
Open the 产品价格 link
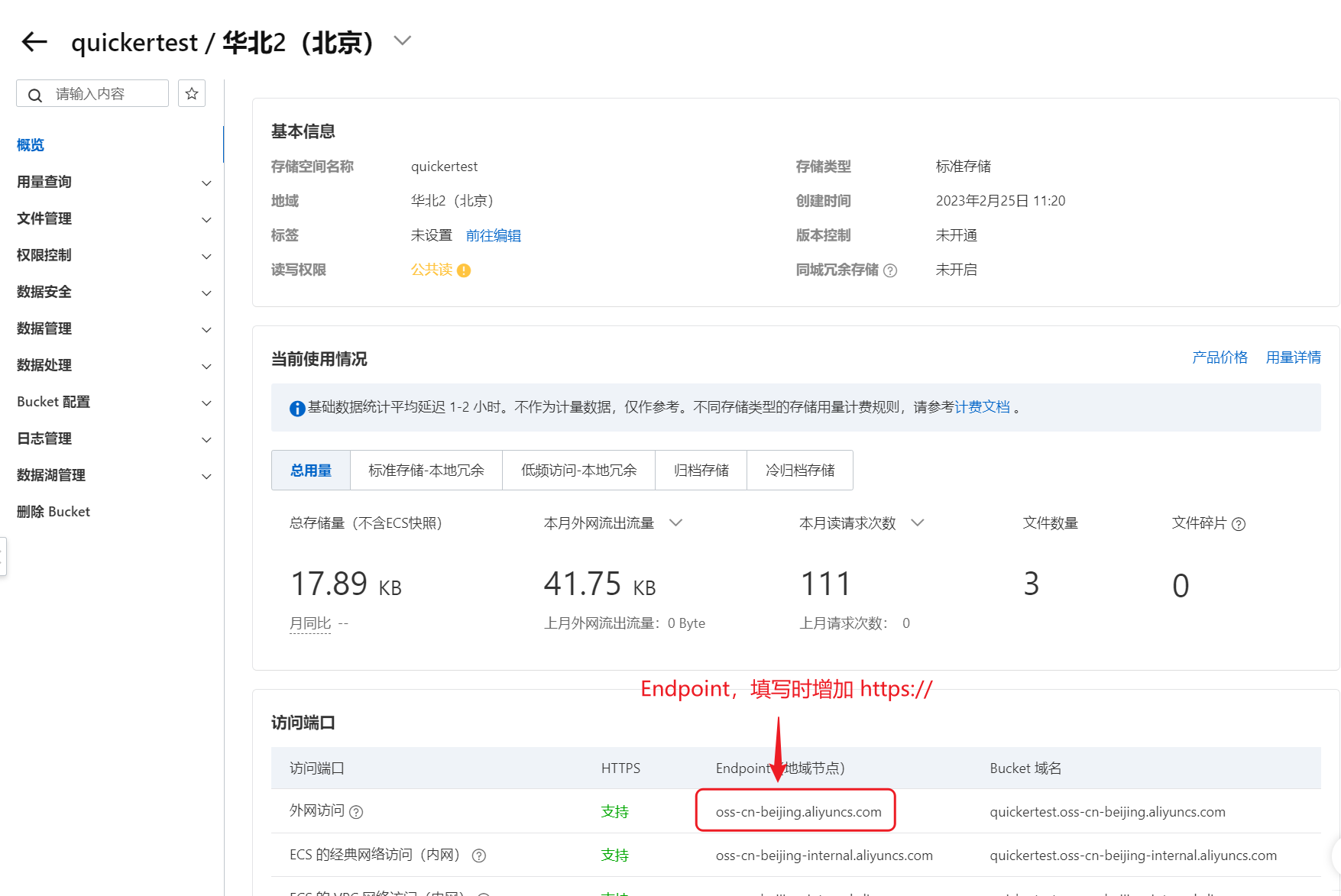(1220, 357)
